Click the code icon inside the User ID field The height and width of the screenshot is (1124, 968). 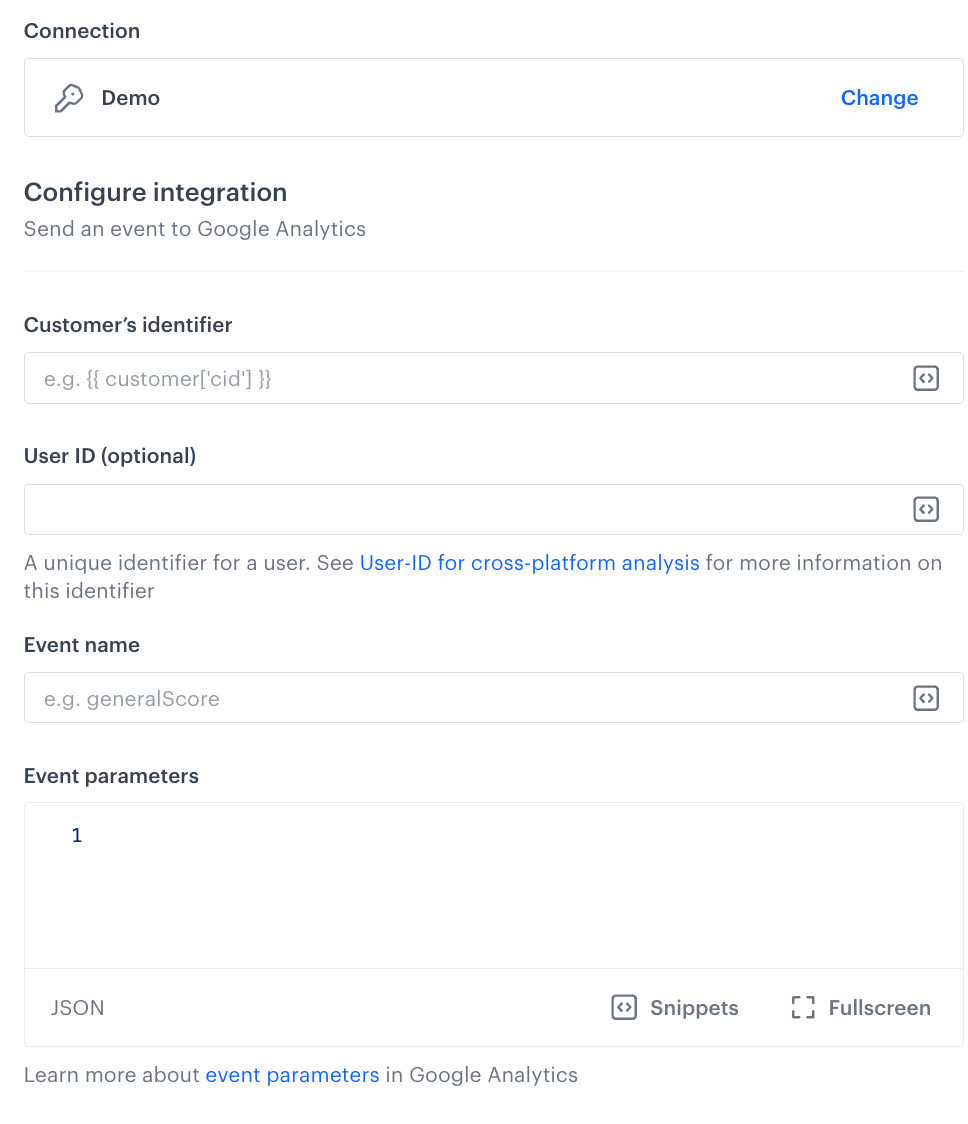[x=925, y=509]
